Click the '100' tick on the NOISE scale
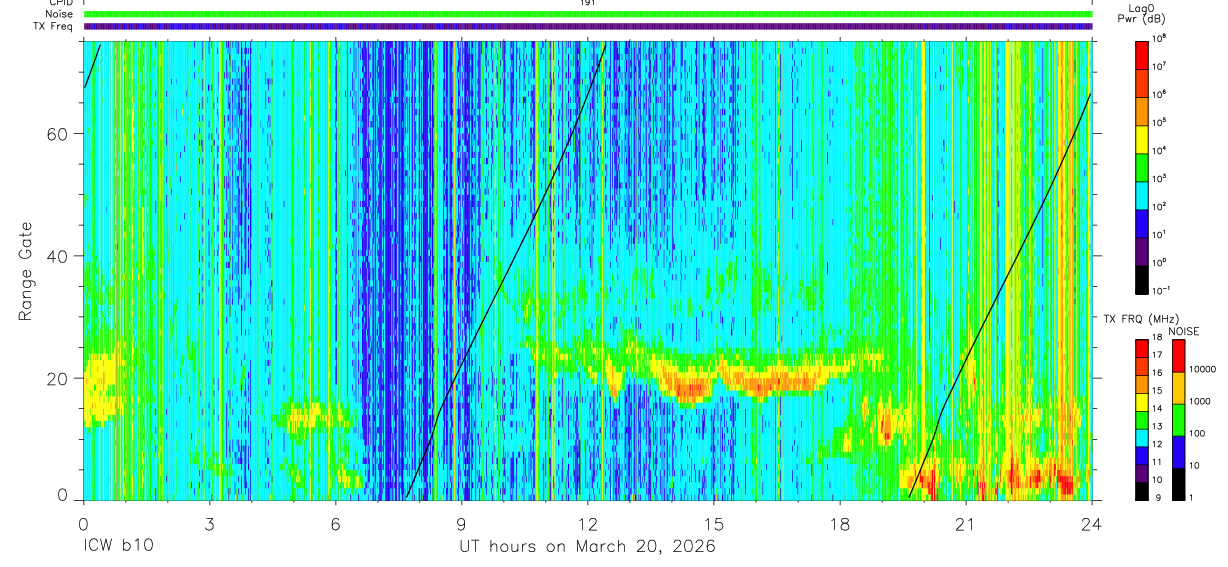Image resolution: width=1228 pixels, height=567 pixels. click(1195, 433)
